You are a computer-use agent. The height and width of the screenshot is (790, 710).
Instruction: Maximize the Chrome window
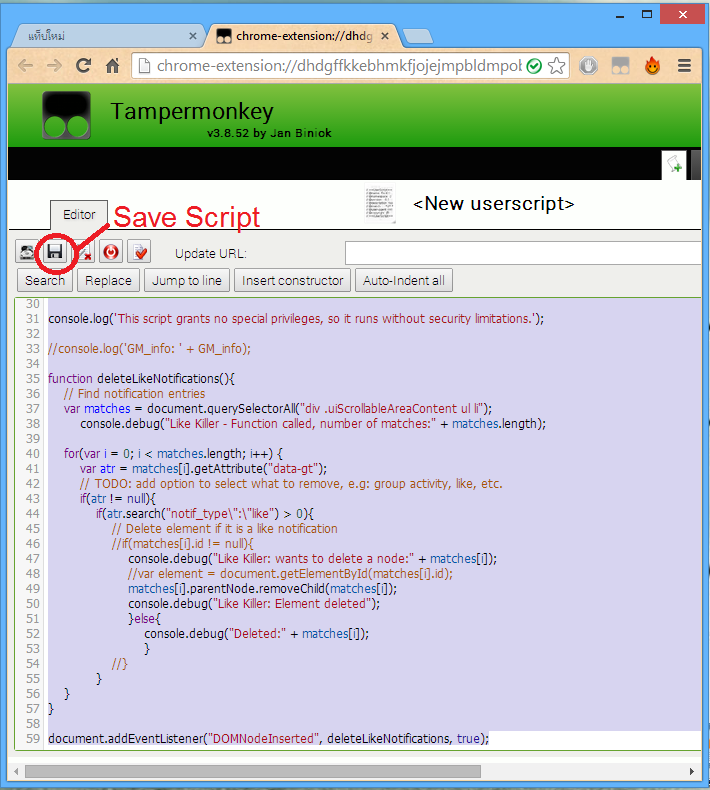(x=647, y=15)
